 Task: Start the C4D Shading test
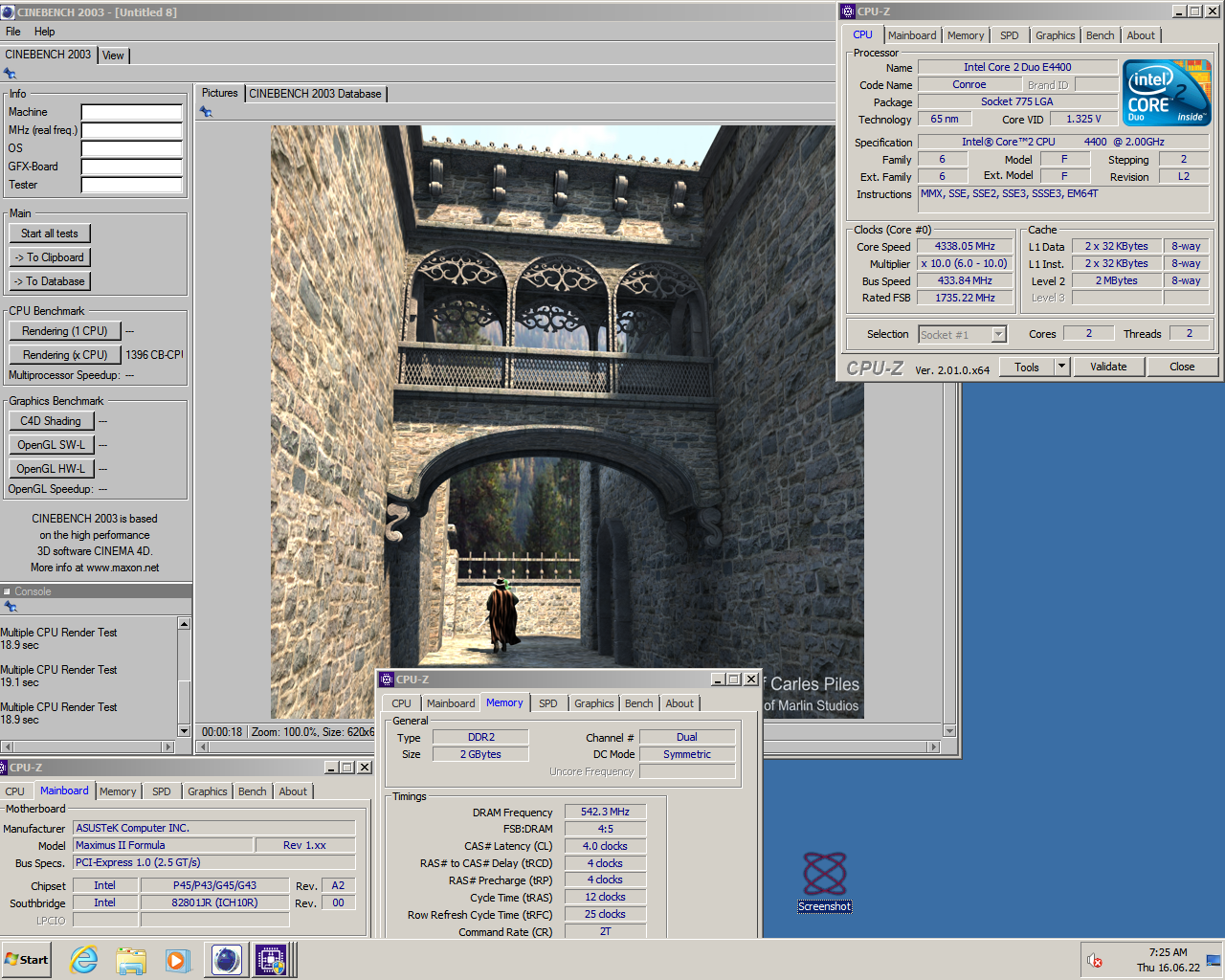point(52,421)
